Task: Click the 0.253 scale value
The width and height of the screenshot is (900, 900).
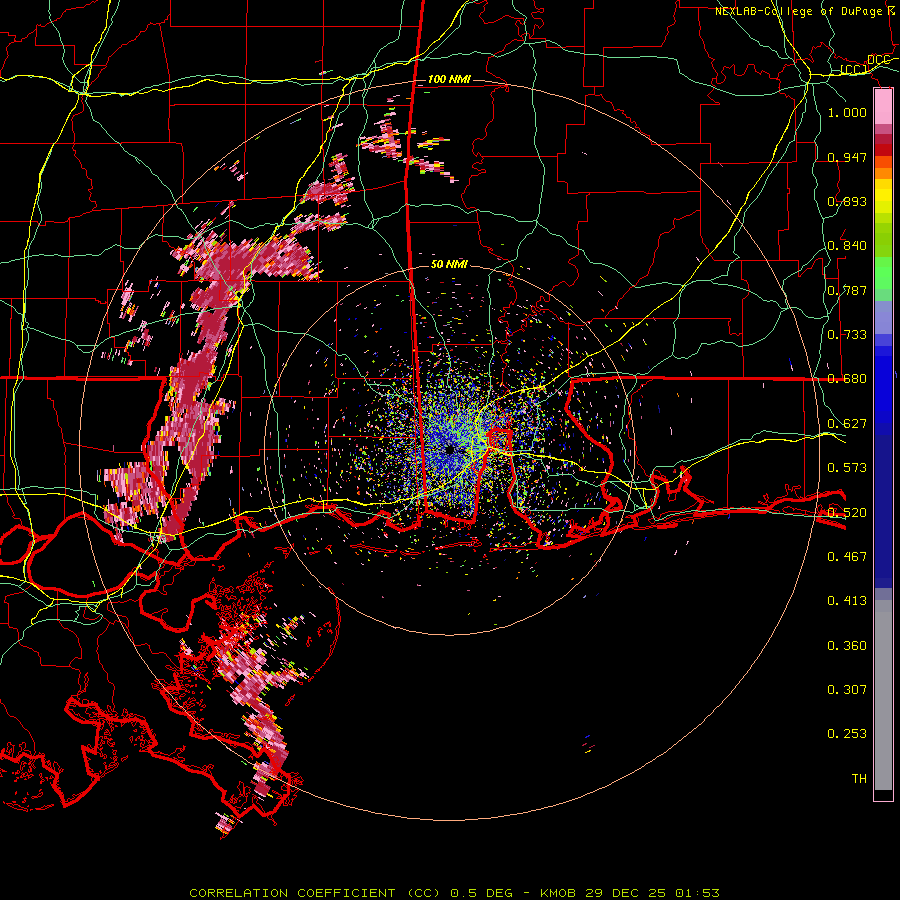Action: point(847,734)
